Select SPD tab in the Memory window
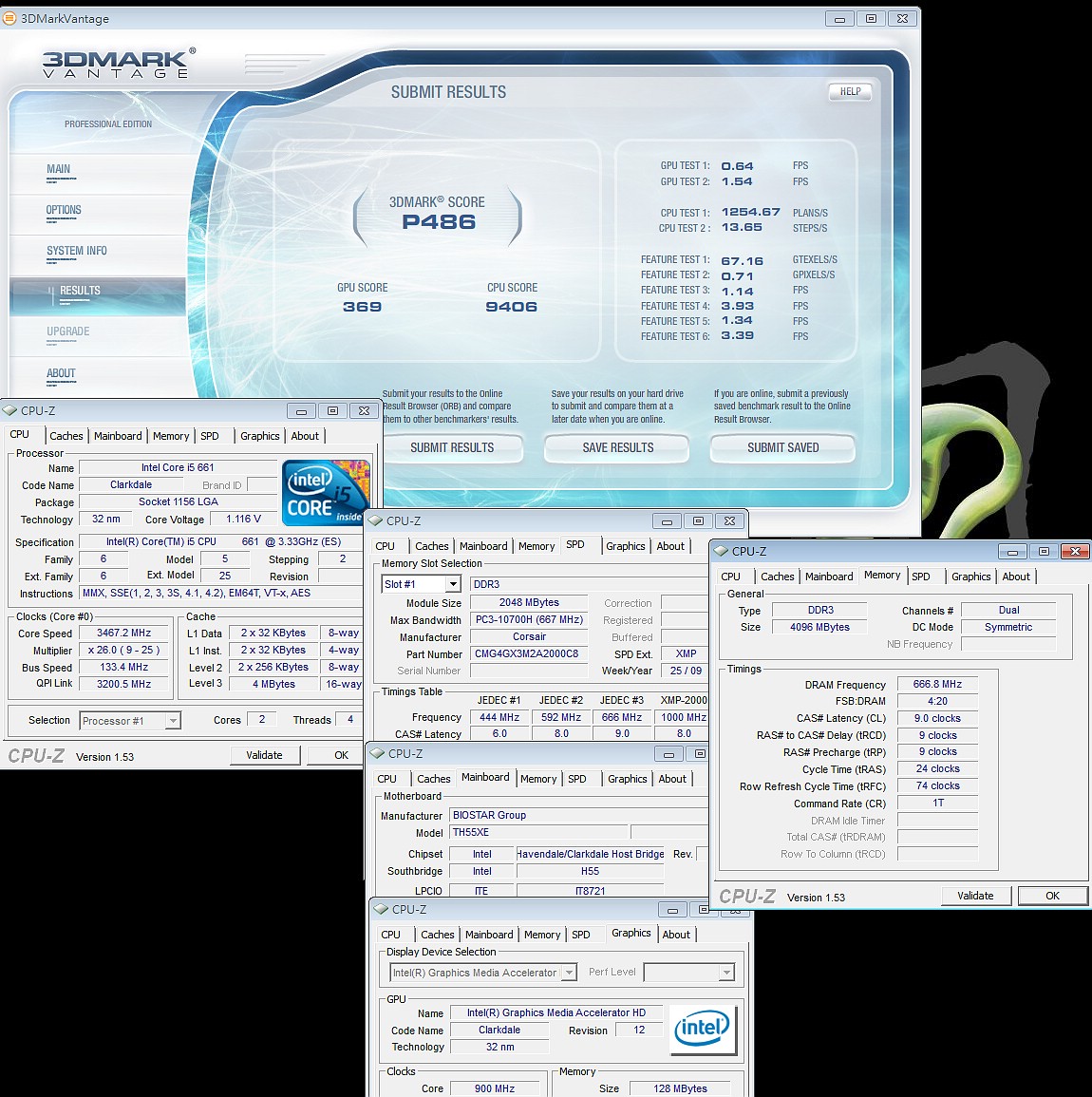 point(921,577)
